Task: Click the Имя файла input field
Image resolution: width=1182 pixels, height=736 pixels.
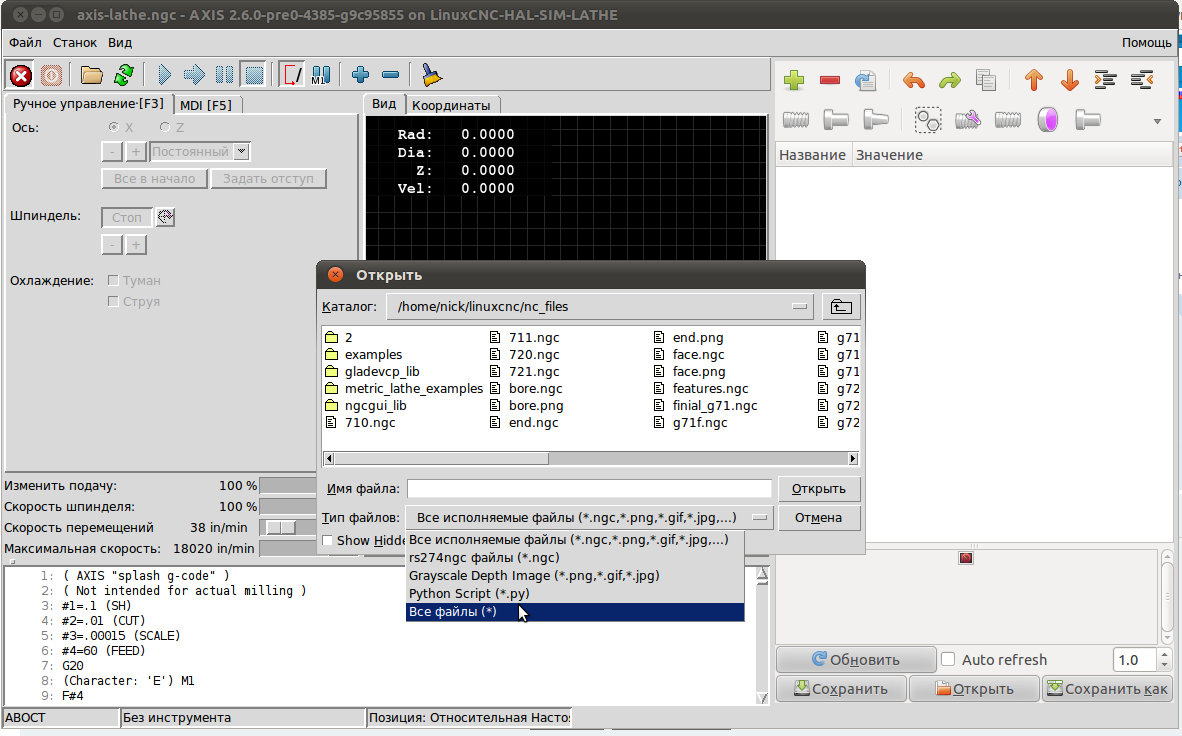Action: [x=589, y=489]
